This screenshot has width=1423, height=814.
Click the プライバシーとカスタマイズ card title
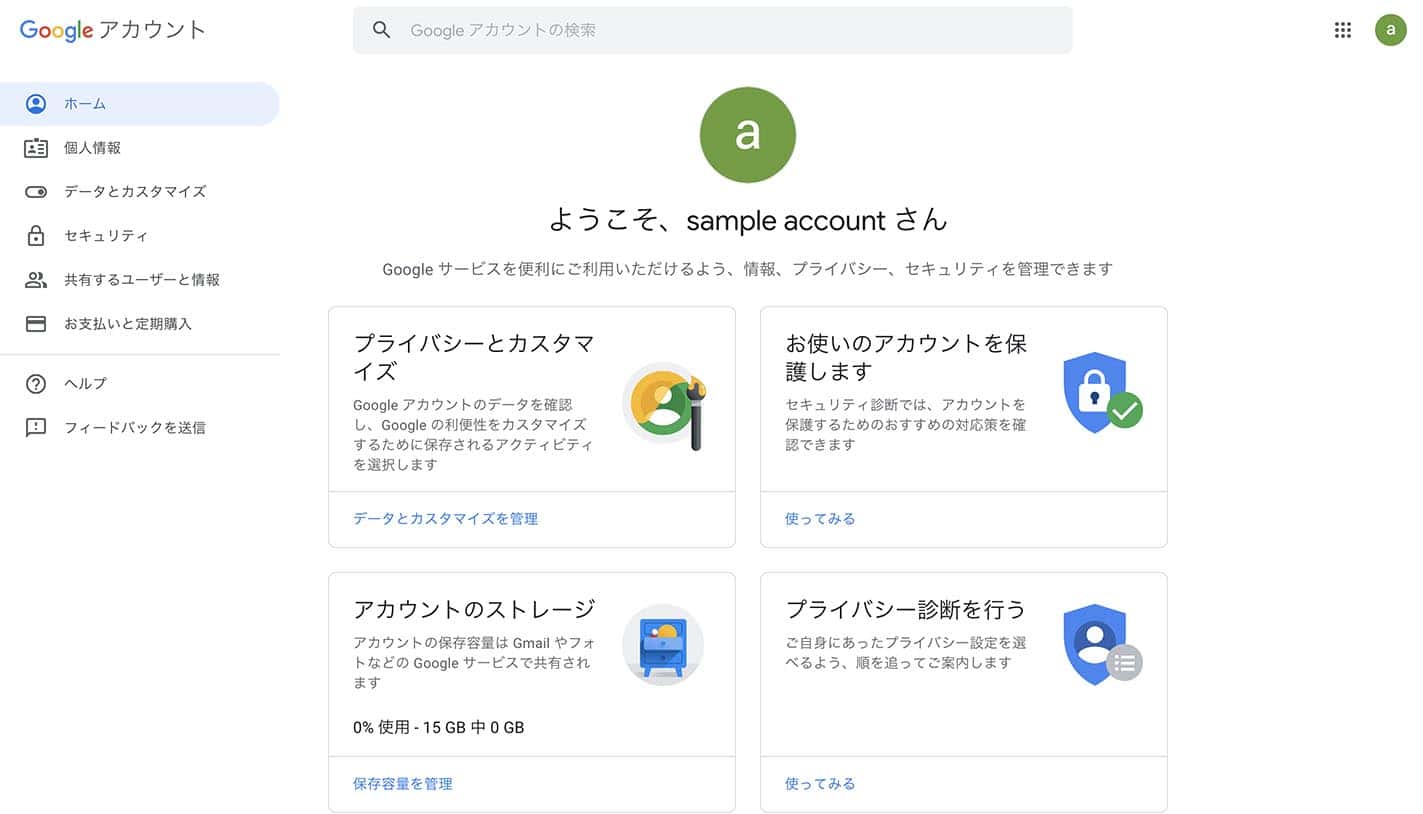[474, 358]
